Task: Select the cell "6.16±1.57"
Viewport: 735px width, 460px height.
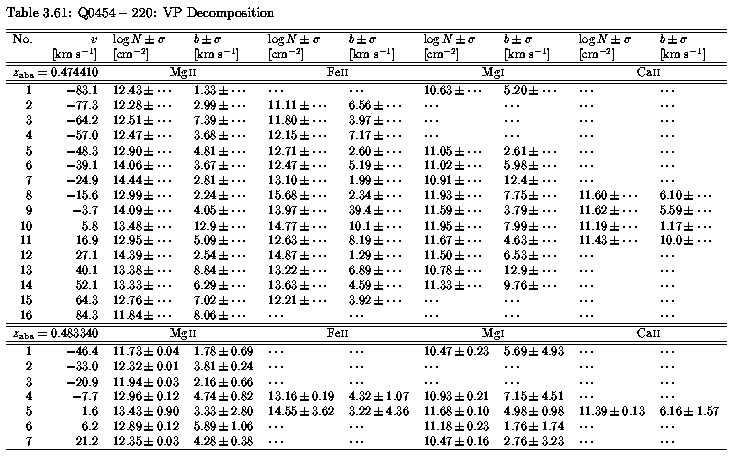Action: click(x=689, y=412)
